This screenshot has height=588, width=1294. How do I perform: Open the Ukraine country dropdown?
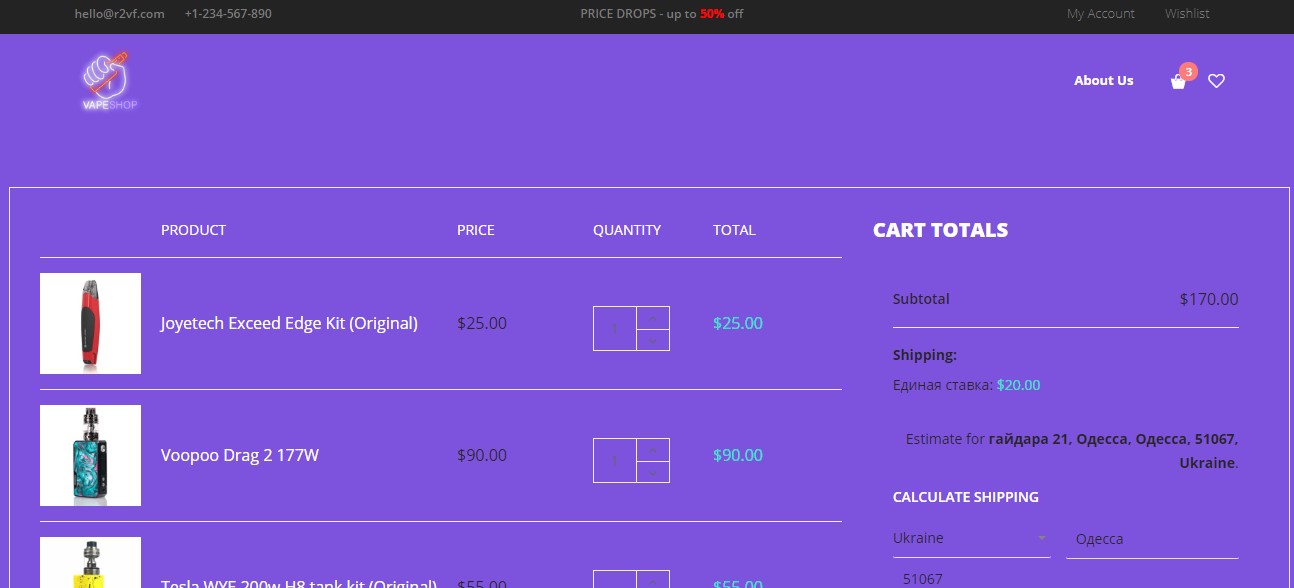pos(971,538)
